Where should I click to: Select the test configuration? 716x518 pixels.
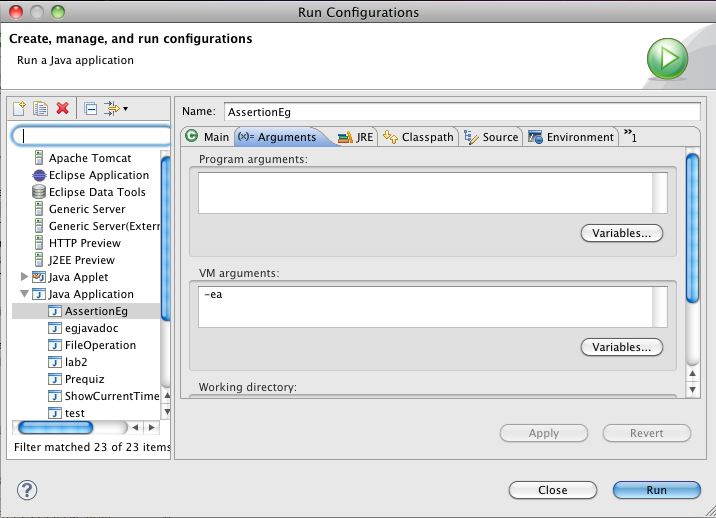pyautogui.click(x=74, y=413)
